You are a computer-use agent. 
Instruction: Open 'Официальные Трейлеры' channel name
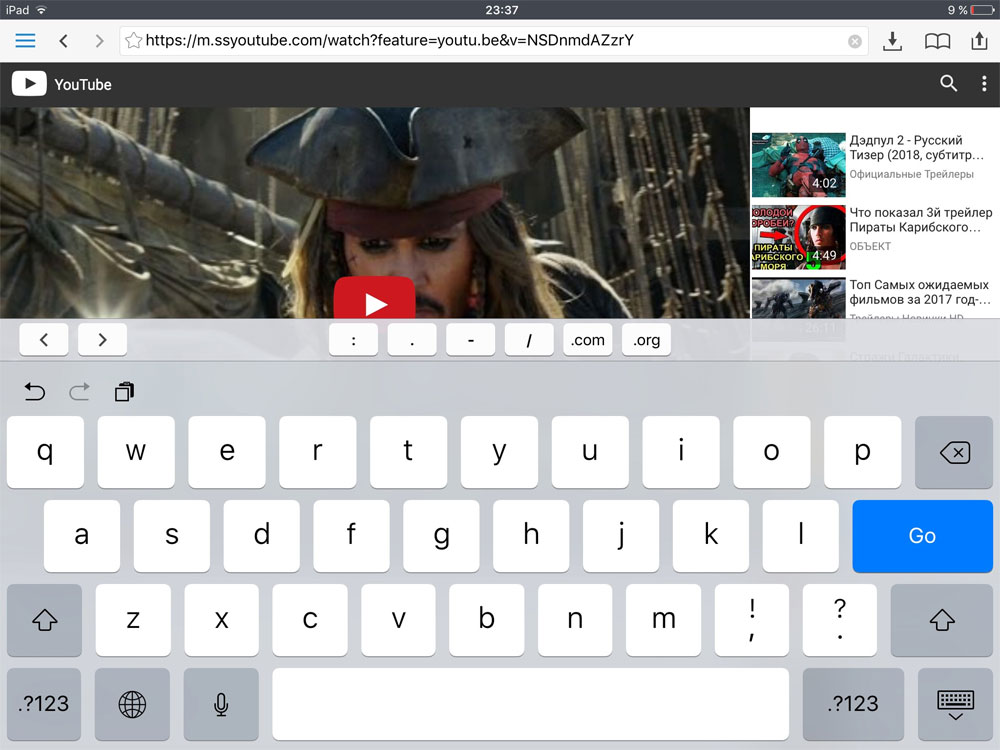[x=911, y=174]
